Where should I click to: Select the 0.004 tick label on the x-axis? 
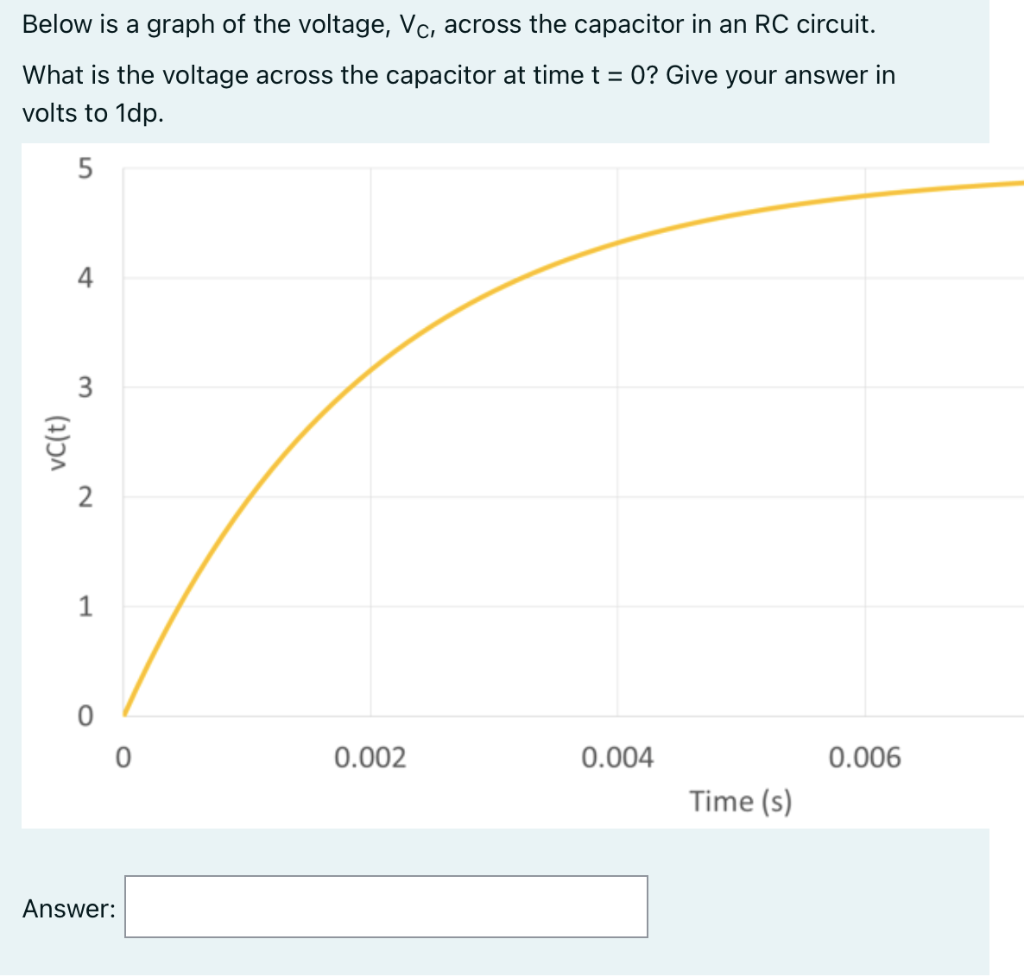coord(618,758)
